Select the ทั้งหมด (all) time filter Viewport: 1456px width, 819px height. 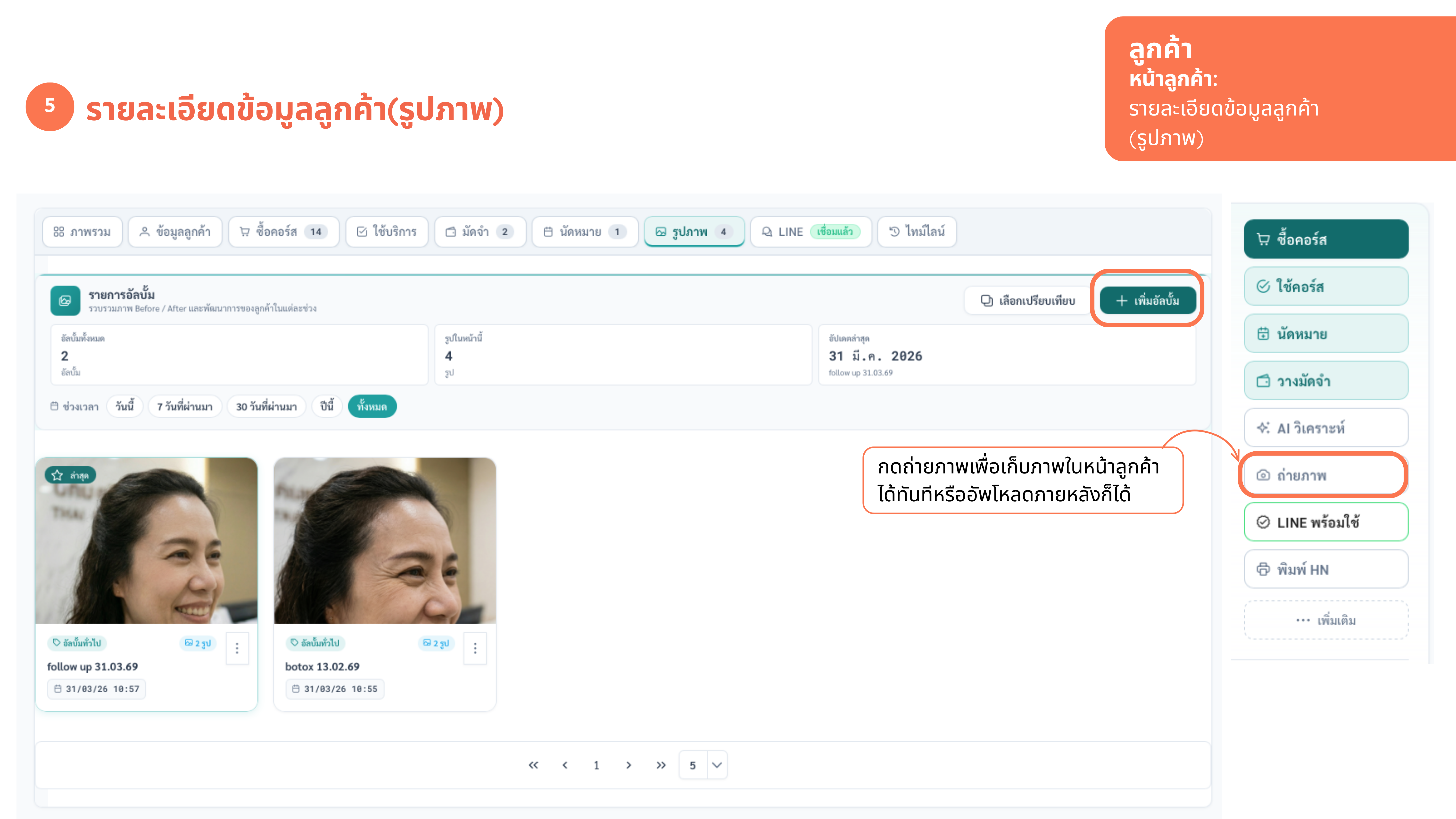(x=372, y=406)
